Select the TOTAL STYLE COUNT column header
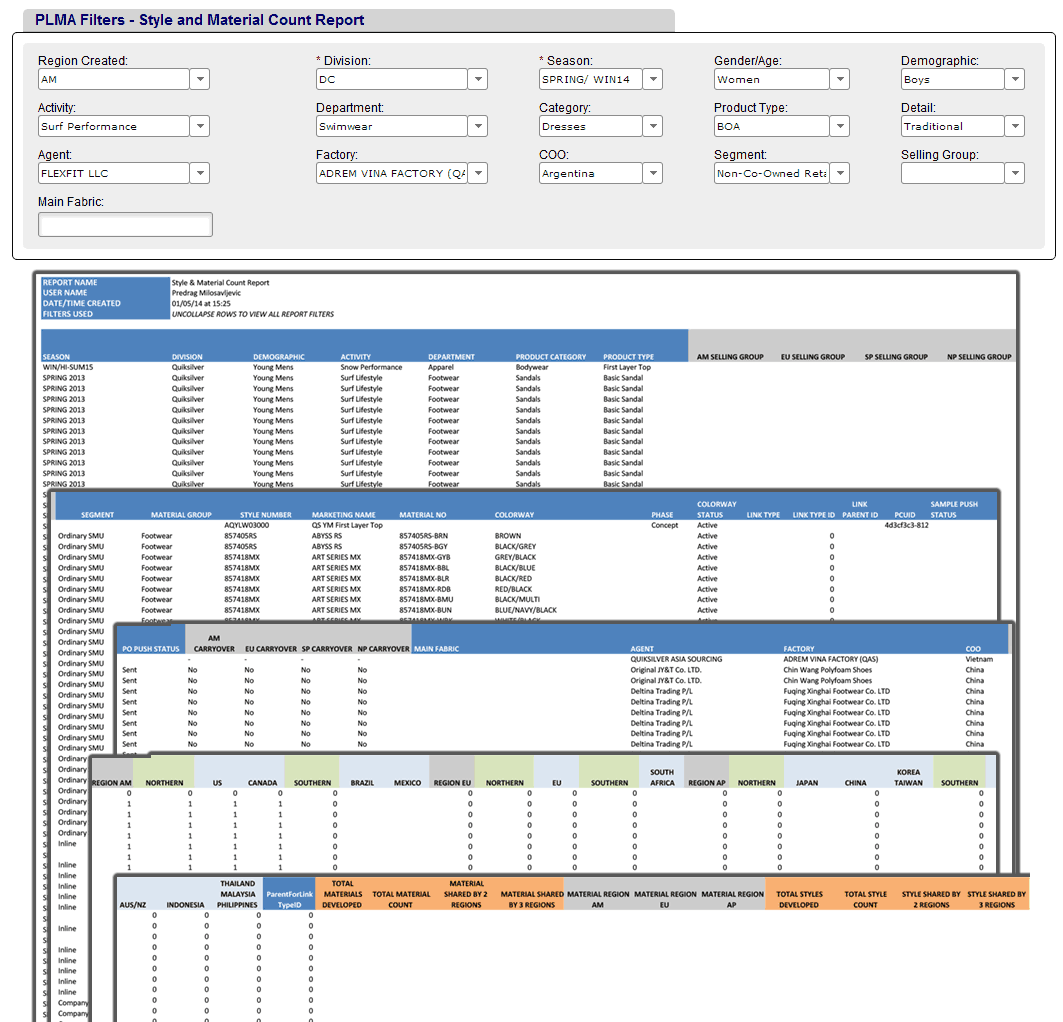This screenshot has width=1063, height=1022. pyautogui.click(x=865, y=900)
